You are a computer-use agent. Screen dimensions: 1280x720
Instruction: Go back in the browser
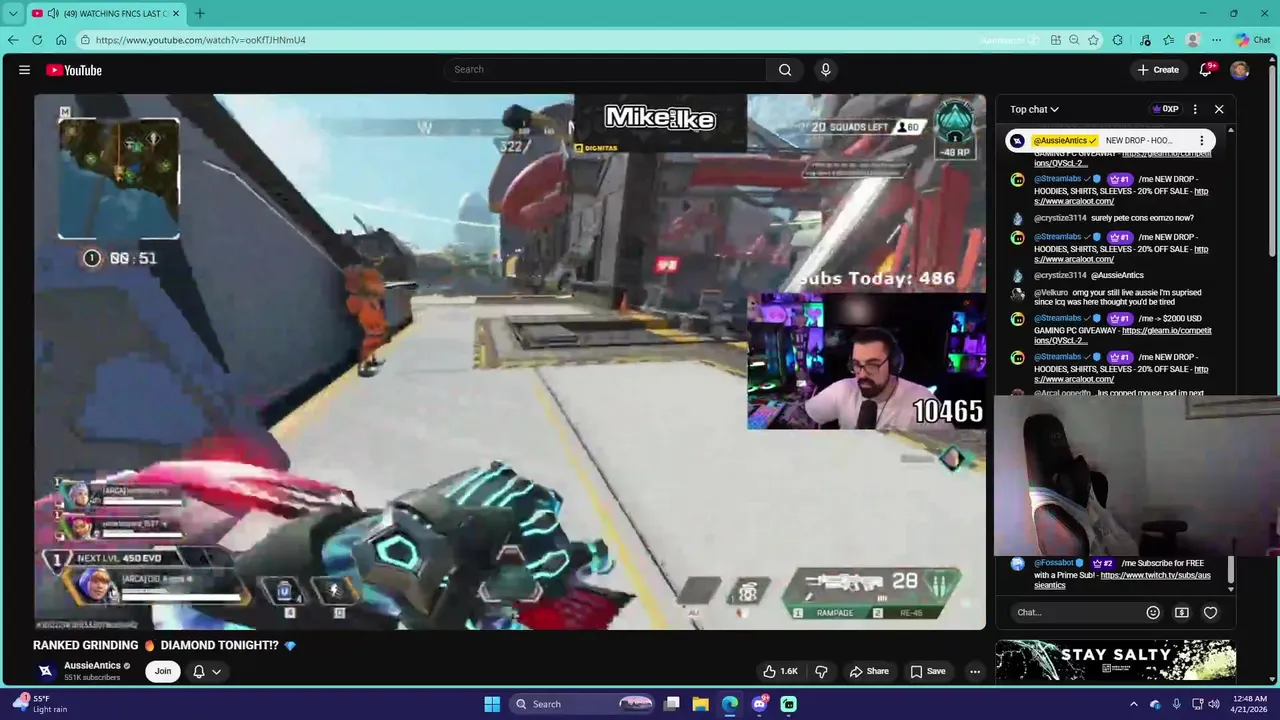tap(13, 40)
